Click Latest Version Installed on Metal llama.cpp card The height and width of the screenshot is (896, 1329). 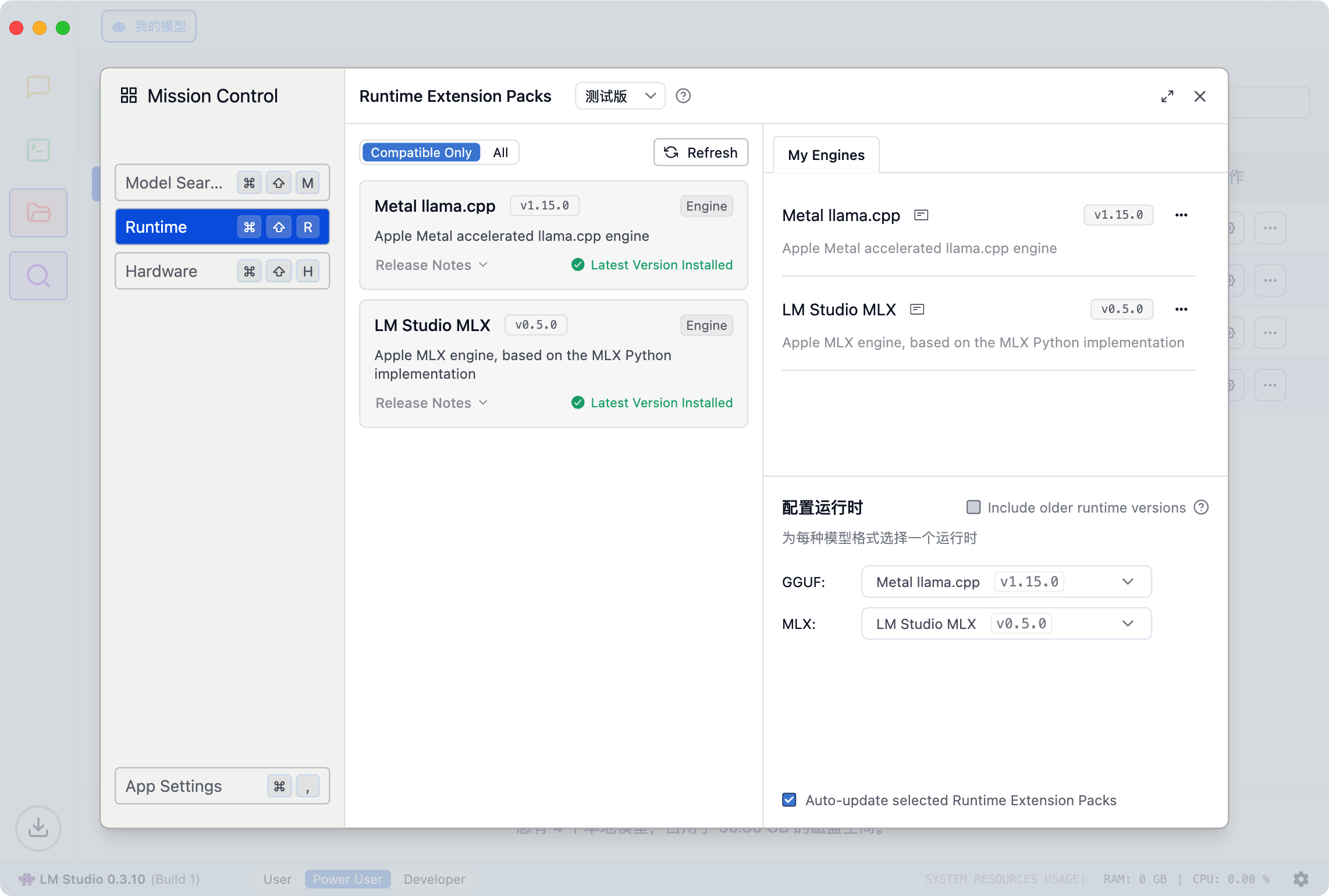tap(662, 265)
